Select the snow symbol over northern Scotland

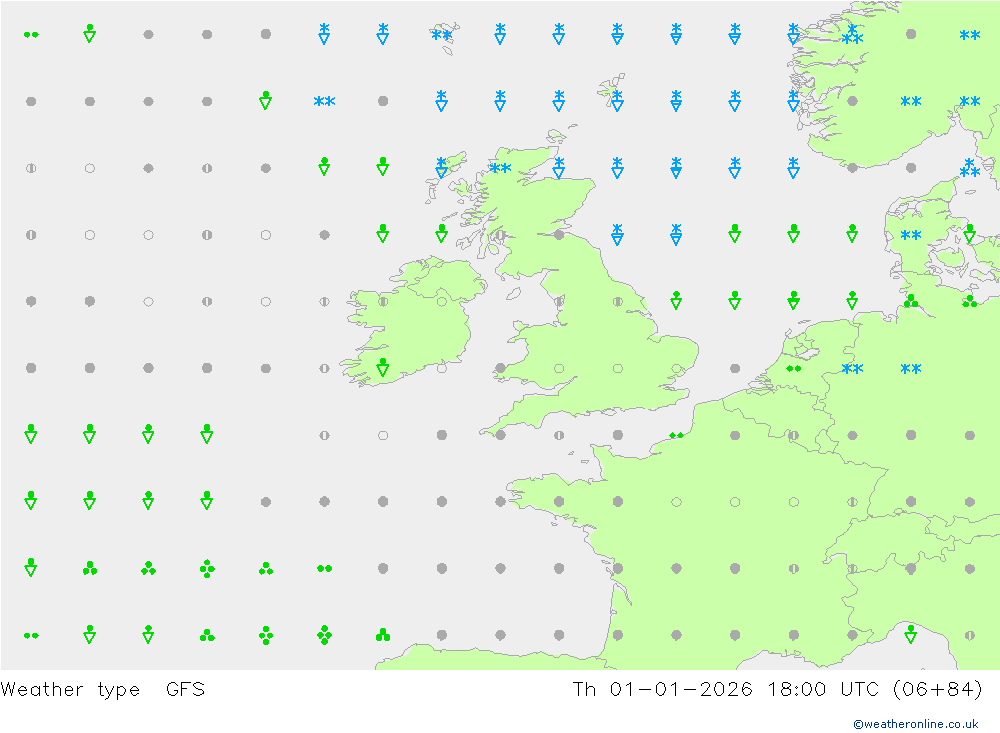[x=500, y=168]
